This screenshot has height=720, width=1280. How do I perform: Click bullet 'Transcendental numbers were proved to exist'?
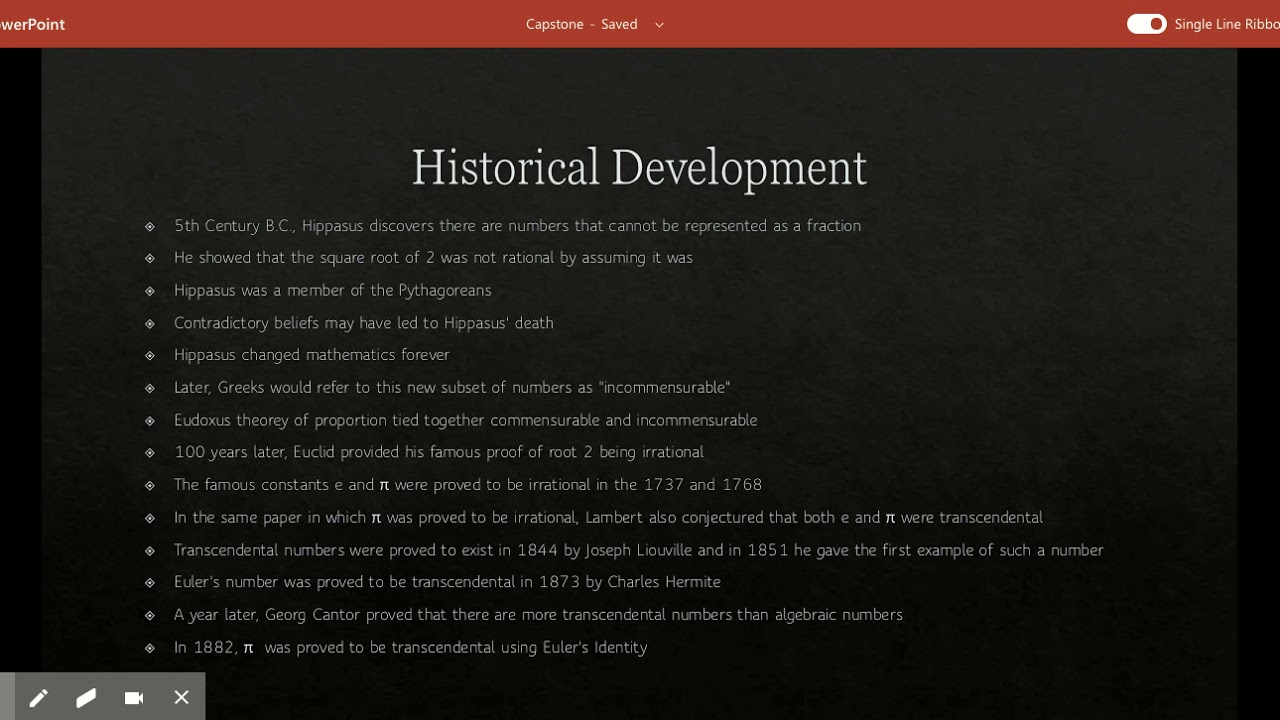pyautogui.click(x=639, y=550)
